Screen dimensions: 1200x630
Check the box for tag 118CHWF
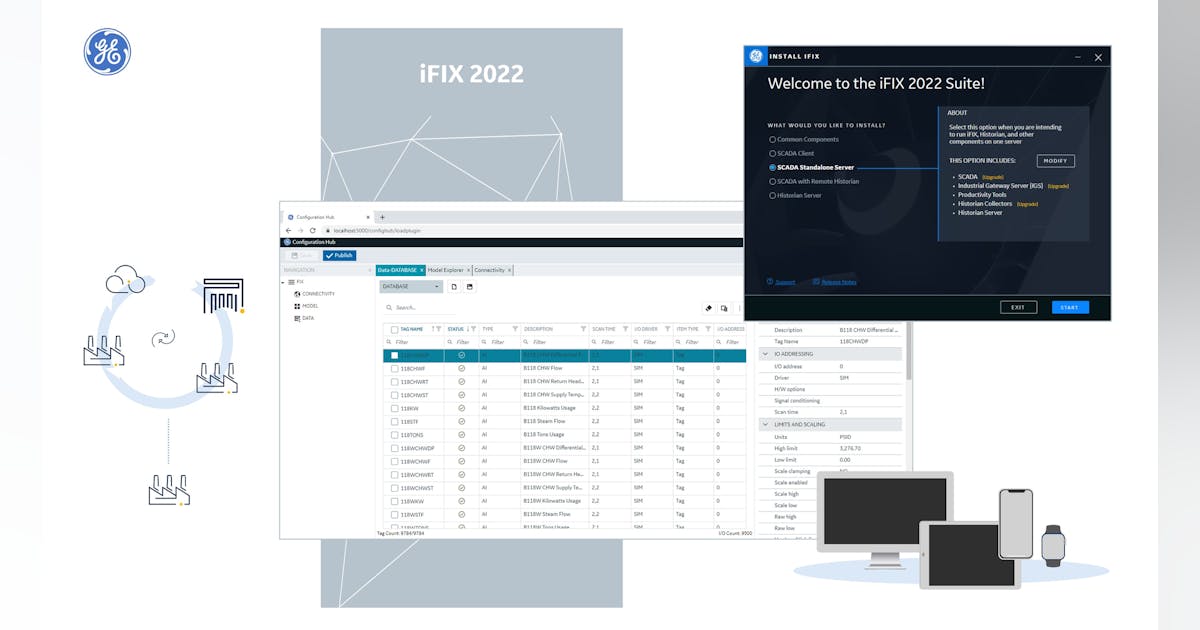pos(395,368)
